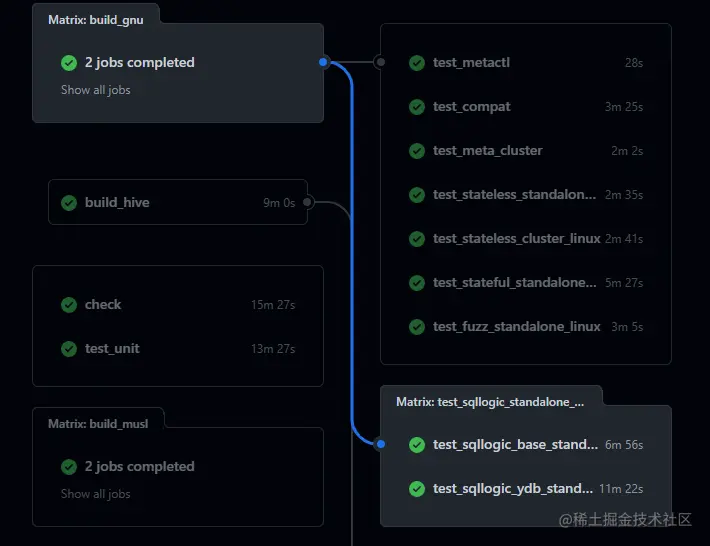This screenshot has width=710, height=546.
Task: Click the check icon beside test_stateful_standalone...
Action: pos(417,283)
